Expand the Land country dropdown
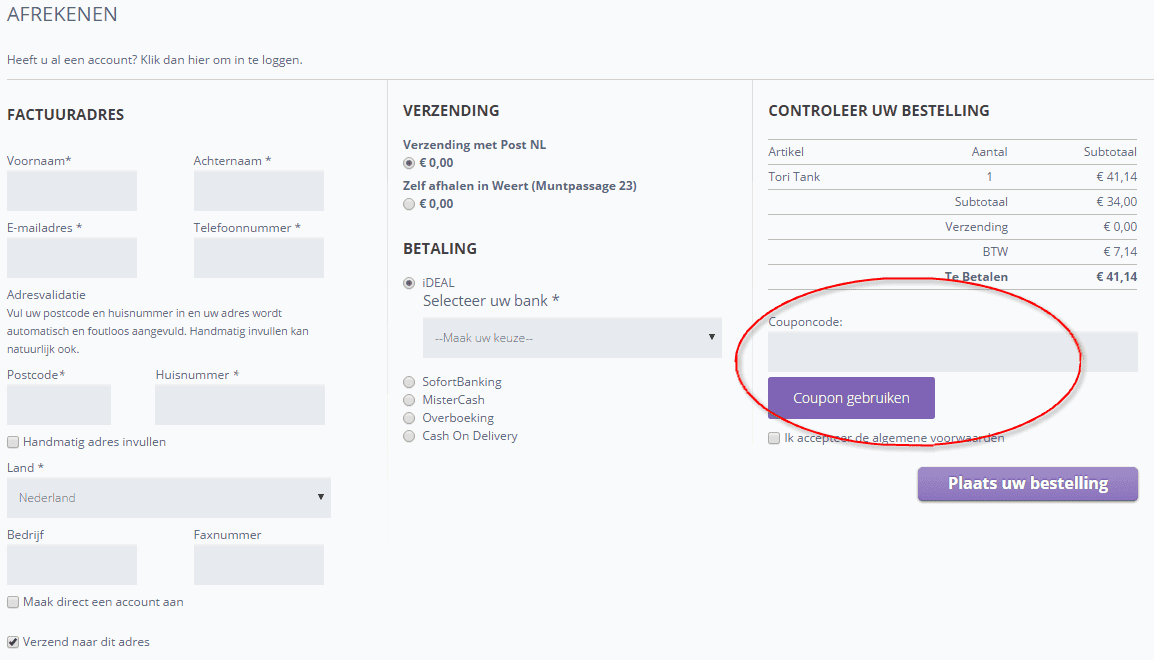Viewport: 1154px width, 660px height. [x=168, y=497]
